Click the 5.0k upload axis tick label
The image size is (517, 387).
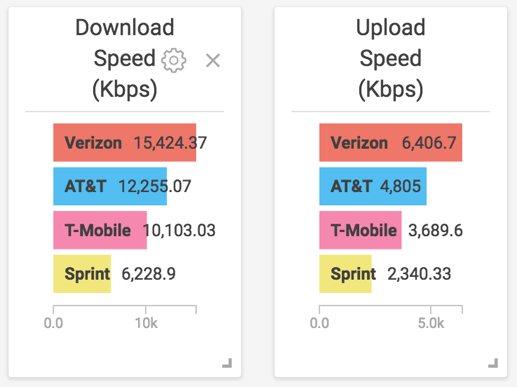431,323
